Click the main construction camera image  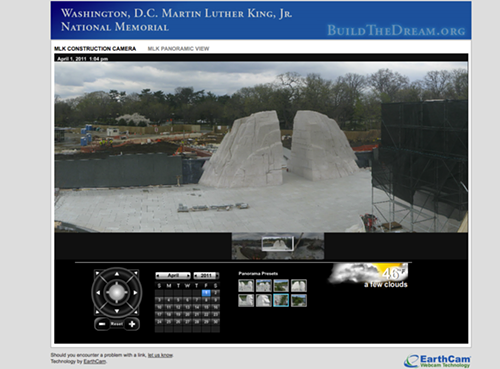[261, 147]
